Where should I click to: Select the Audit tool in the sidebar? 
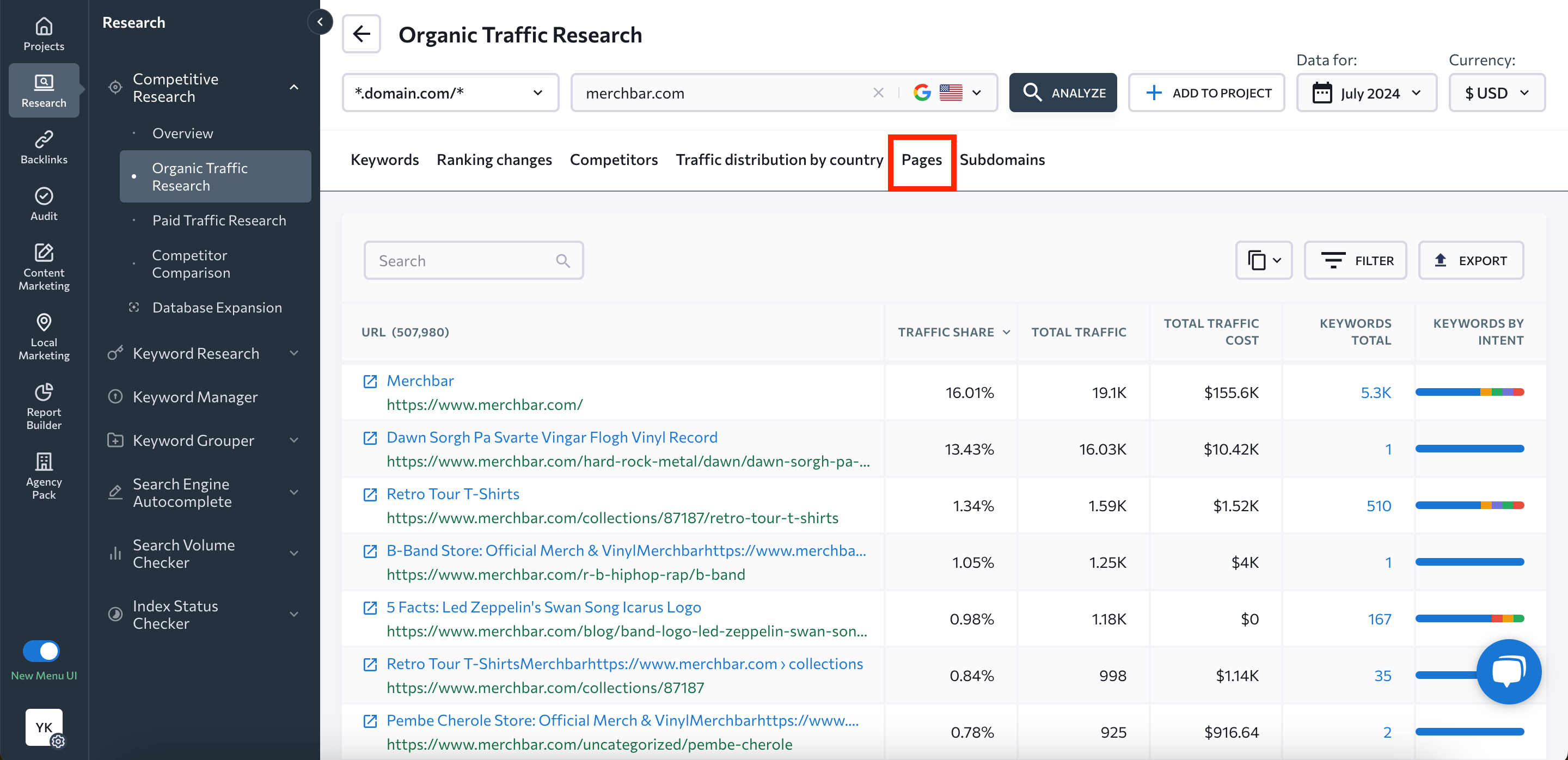[x=43, y=203]
